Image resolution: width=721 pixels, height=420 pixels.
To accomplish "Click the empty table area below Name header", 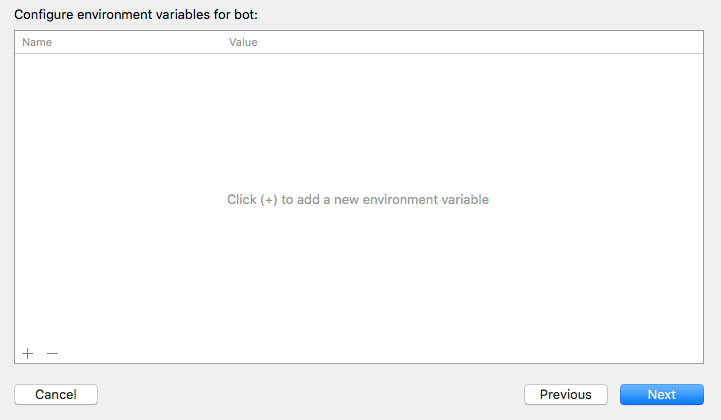I will 110,120.
